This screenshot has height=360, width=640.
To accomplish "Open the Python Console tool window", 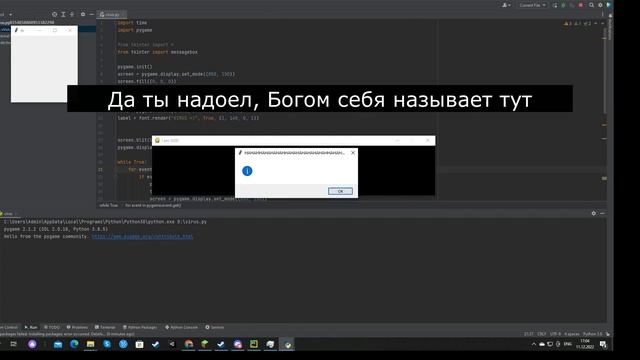I will click(182, 327).
